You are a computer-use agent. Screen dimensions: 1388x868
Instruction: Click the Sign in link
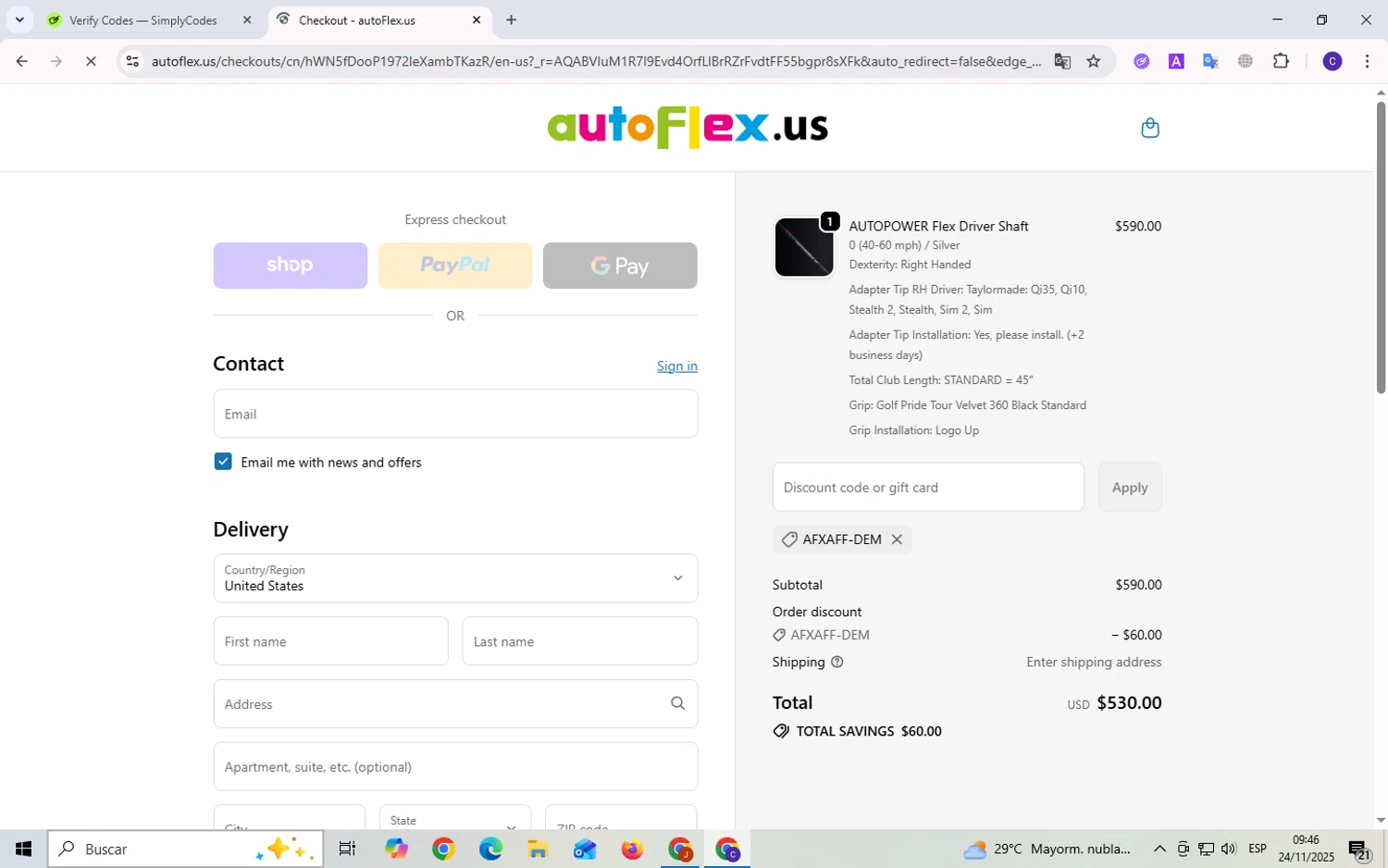677,366
